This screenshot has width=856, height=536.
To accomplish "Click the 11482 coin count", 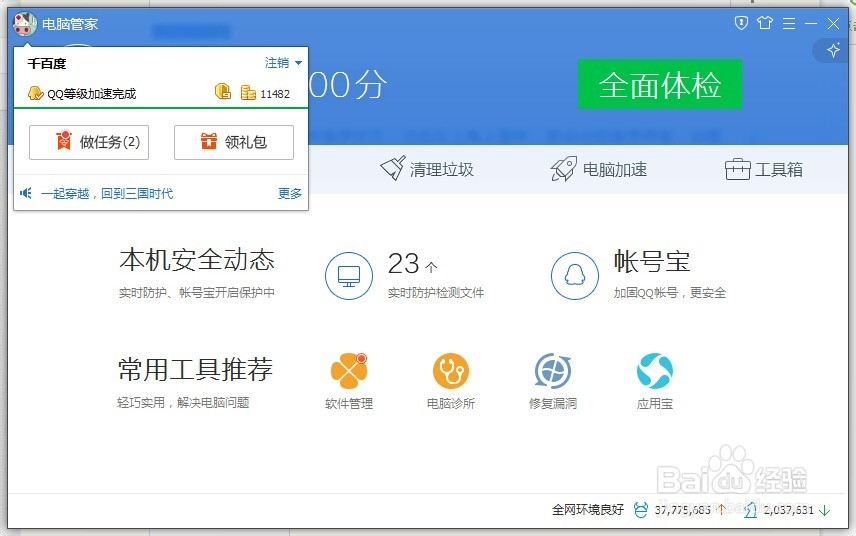I will pyautogui.click(x=275, y=94).
